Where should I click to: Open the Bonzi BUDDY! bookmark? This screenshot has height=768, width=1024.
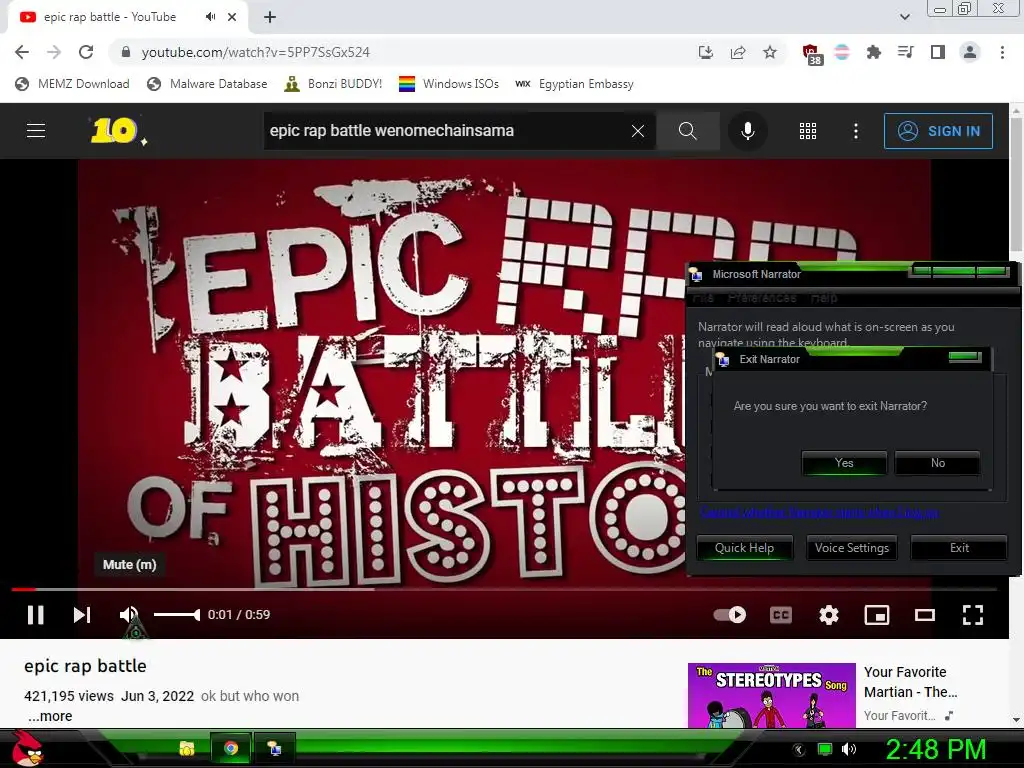[x=333, y=84]
